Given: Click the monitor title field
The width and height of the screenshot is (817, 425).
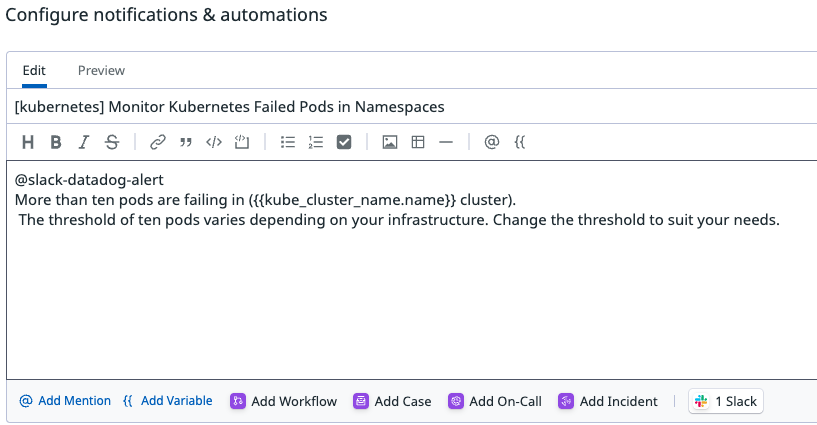Looking at the screenshot, I should point(412,107).
